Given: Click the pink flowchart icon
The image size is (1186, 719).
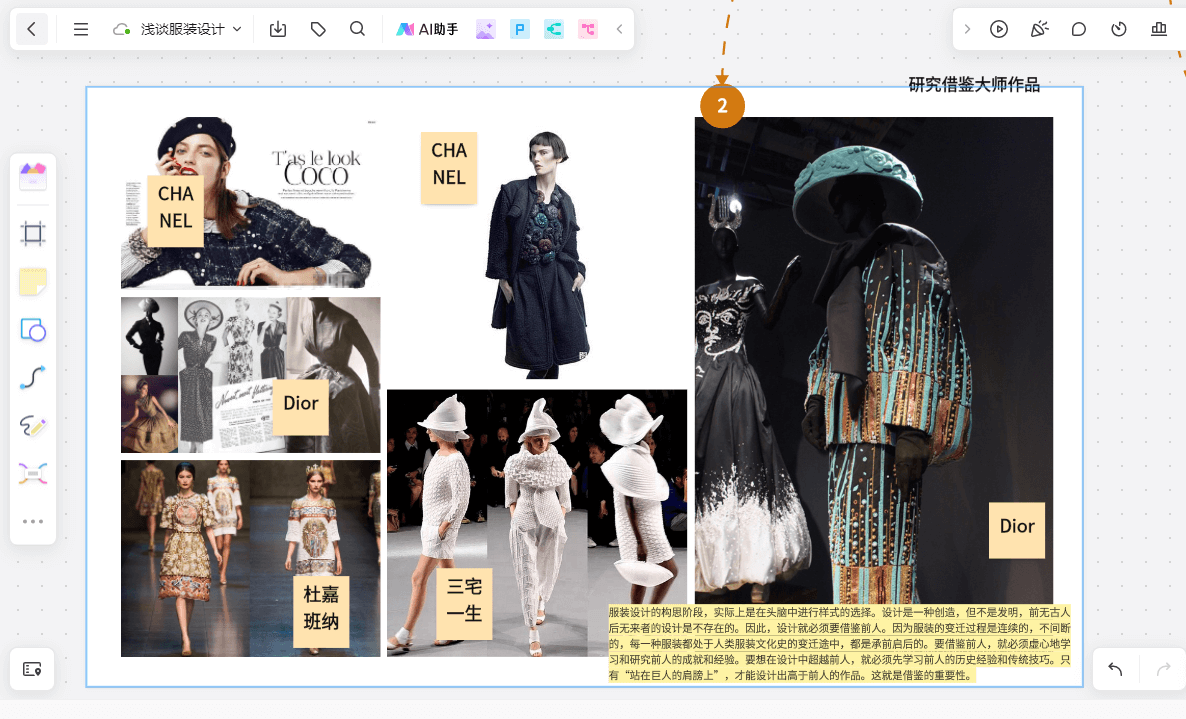Looking at the screenshot, I should coord(588,29).
